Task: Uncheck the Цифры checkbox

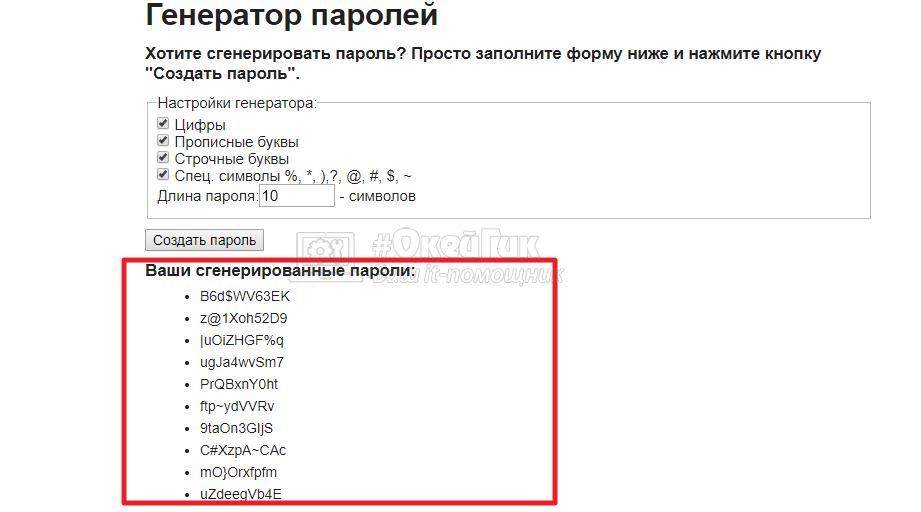Action: [x=163, y=123]
